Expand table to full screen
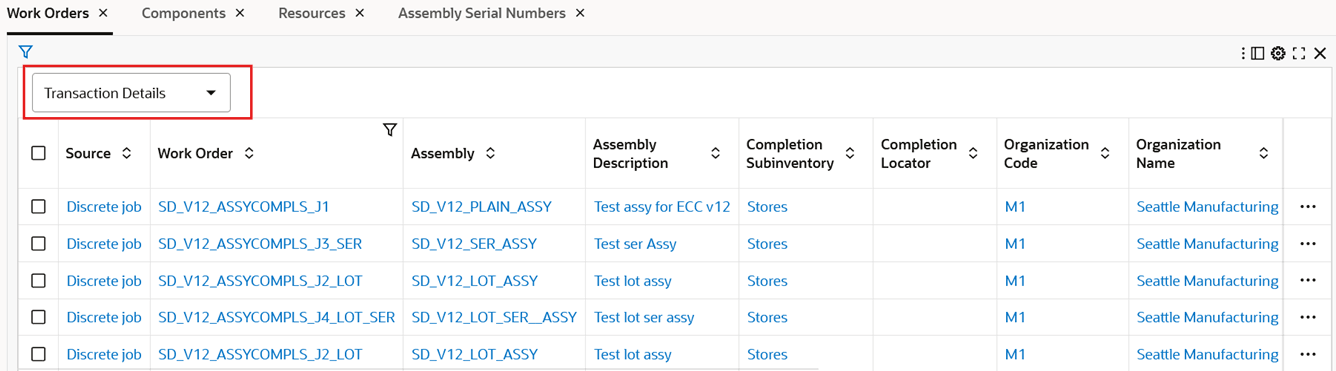This screenshot has width=1336, height=371. pos(1299,53)
